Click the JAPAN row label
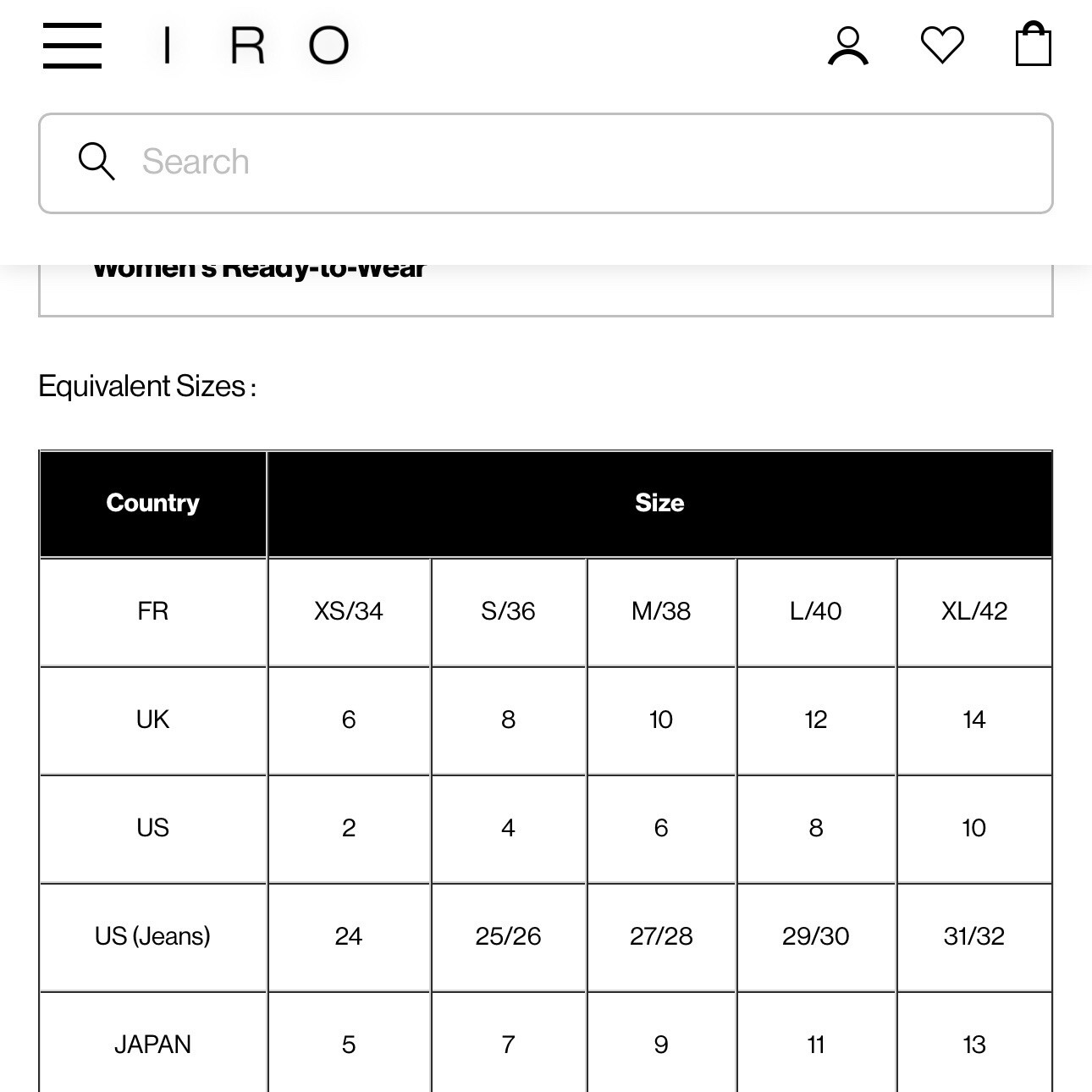This screenshot has height=1092, width=1092. [x=153, y=1045]
